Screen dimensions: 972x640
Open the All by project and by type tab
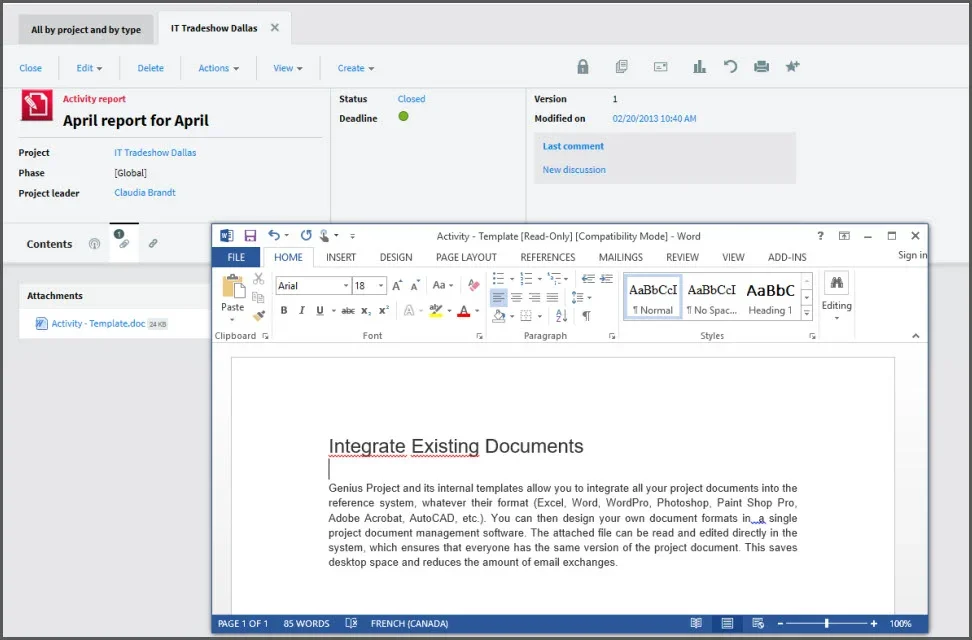coord(86,30)
